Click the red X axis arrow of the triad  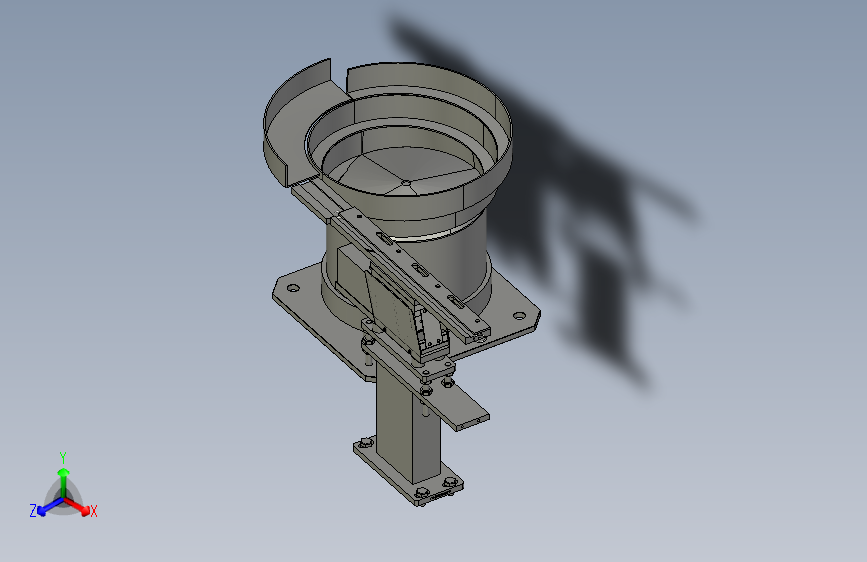(77, 506)
